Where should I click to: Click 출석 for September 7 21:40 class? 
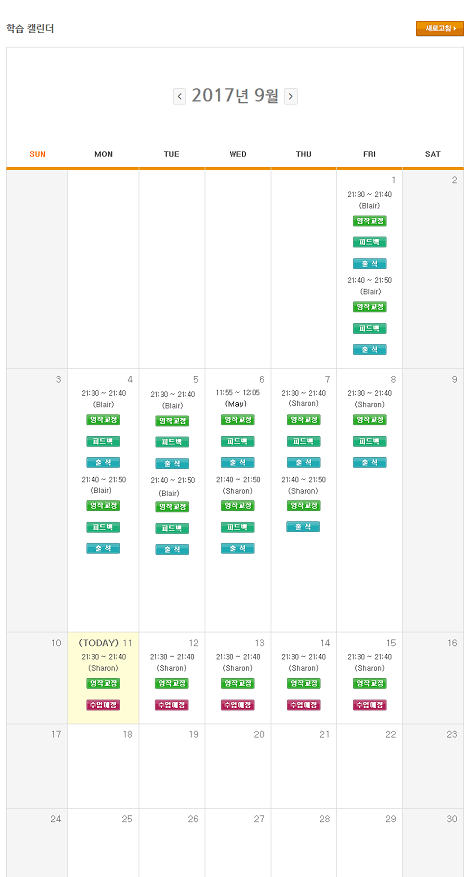click(303, 527)
